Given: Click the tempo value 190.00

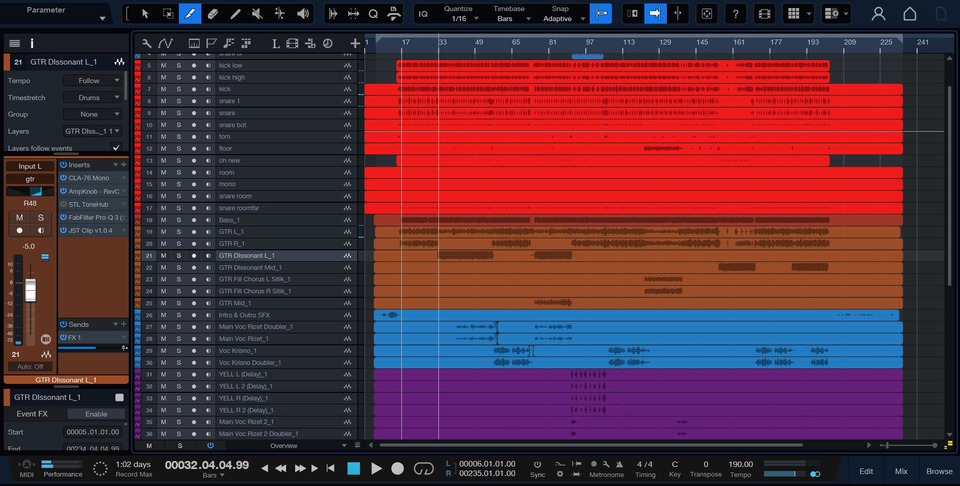Looking at the screenshot, I should [x=740, y=464].
